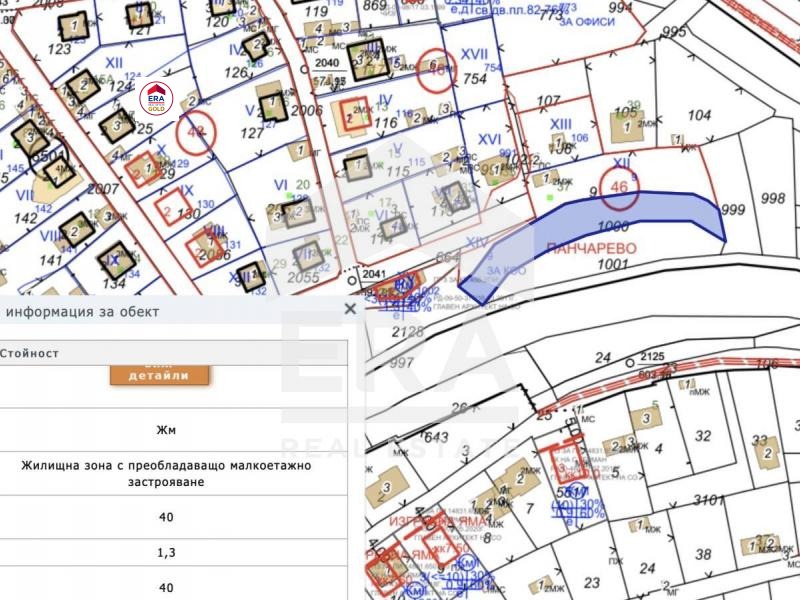This screenshot has height=600, width=800.
Task: Select parcel 32 in the lower right
Action: (x=703, y=435)
